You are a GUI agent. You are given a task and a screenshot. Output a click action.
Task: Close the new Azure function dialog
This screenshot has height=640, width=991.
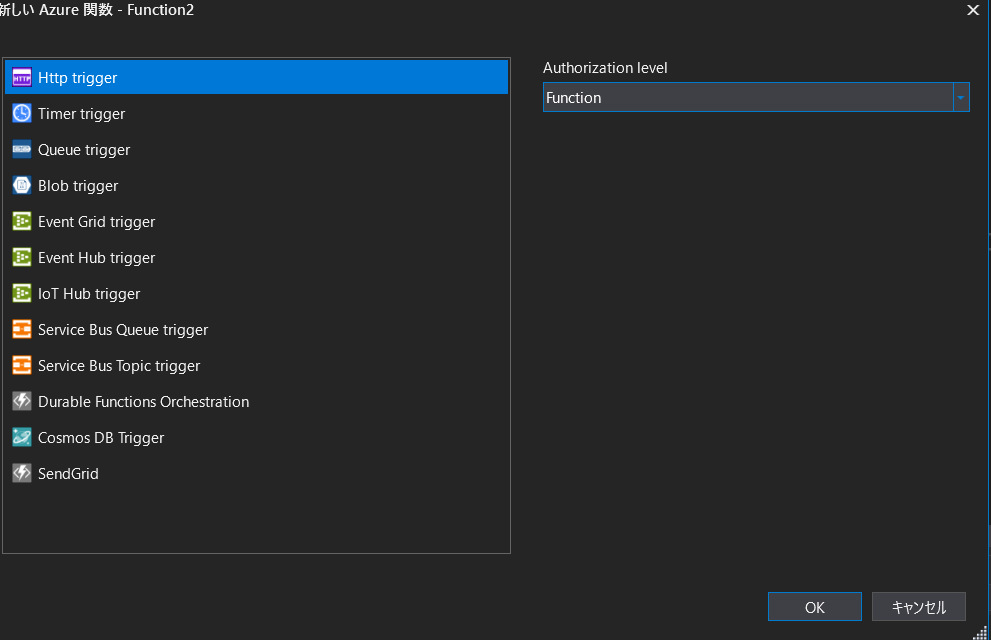(973, 10)
